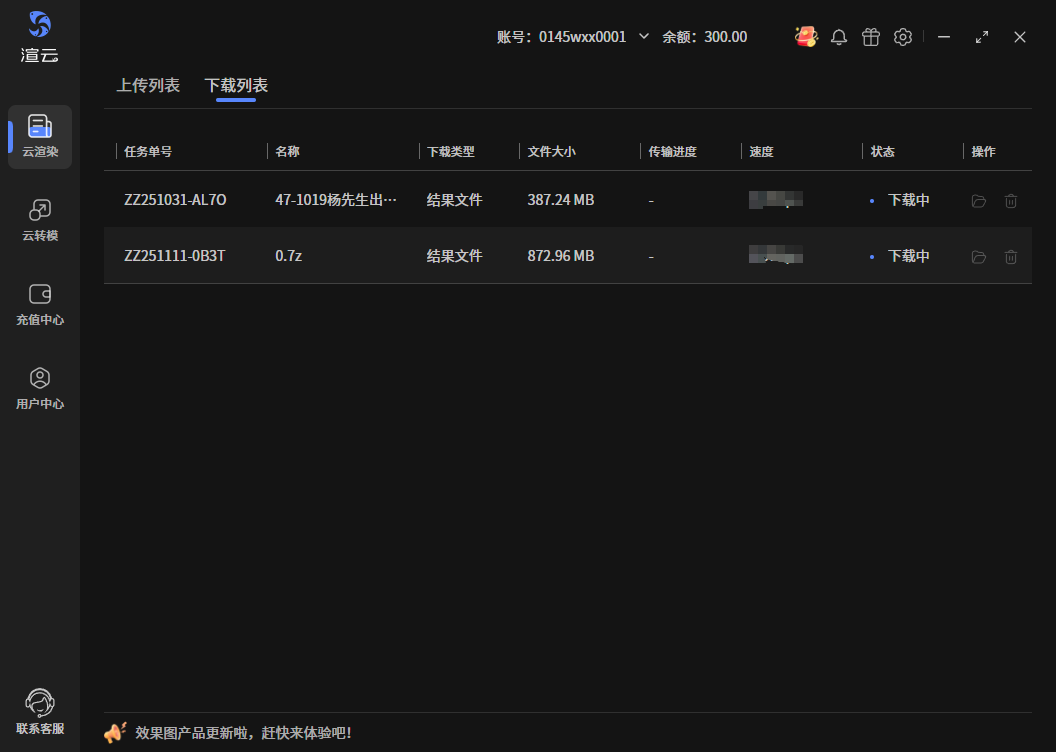
Task: Expand the account 0145wxx0001 dropdown
Action: pyautogui.click(x=643, y=37)
